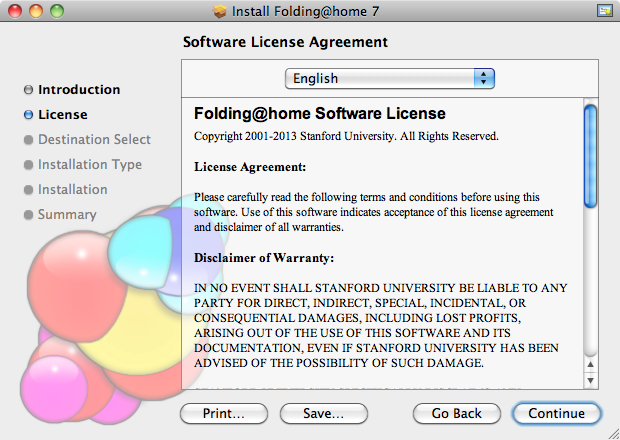Select the Destination Select step

(x=94, y=140)
